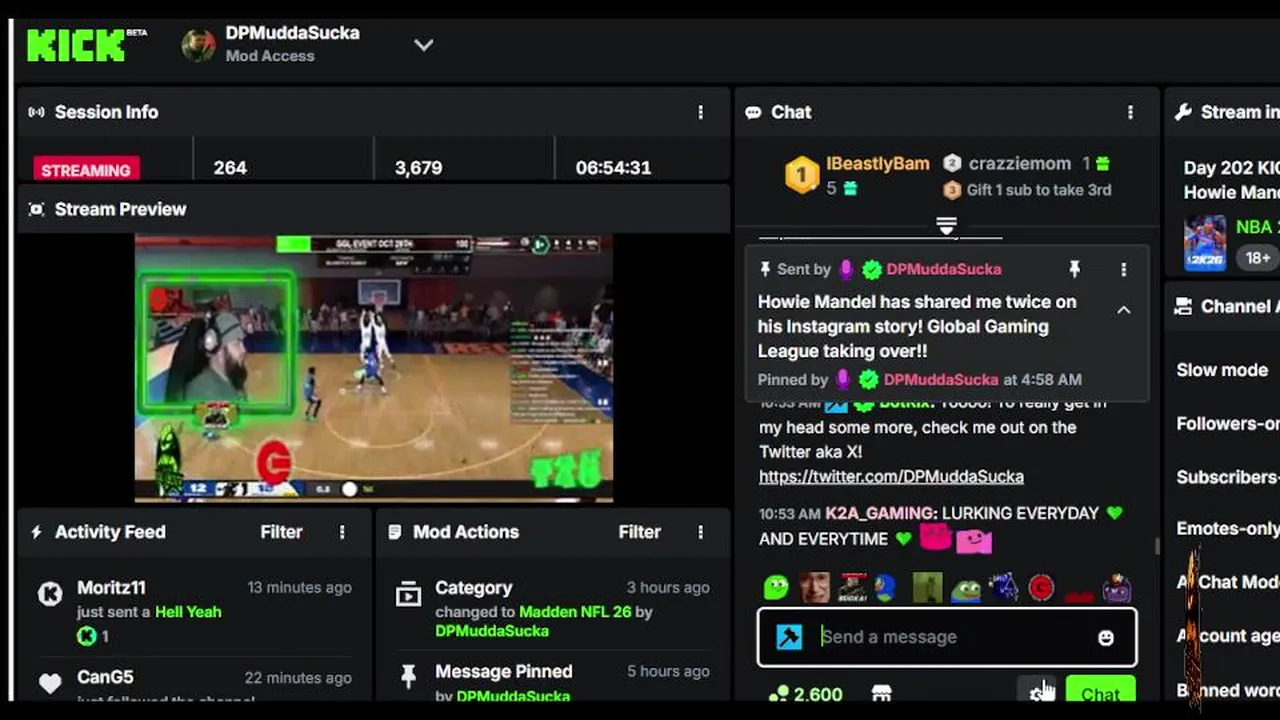
Task: Open the Activity Feed Filter
Action: [x=281, y=532]
